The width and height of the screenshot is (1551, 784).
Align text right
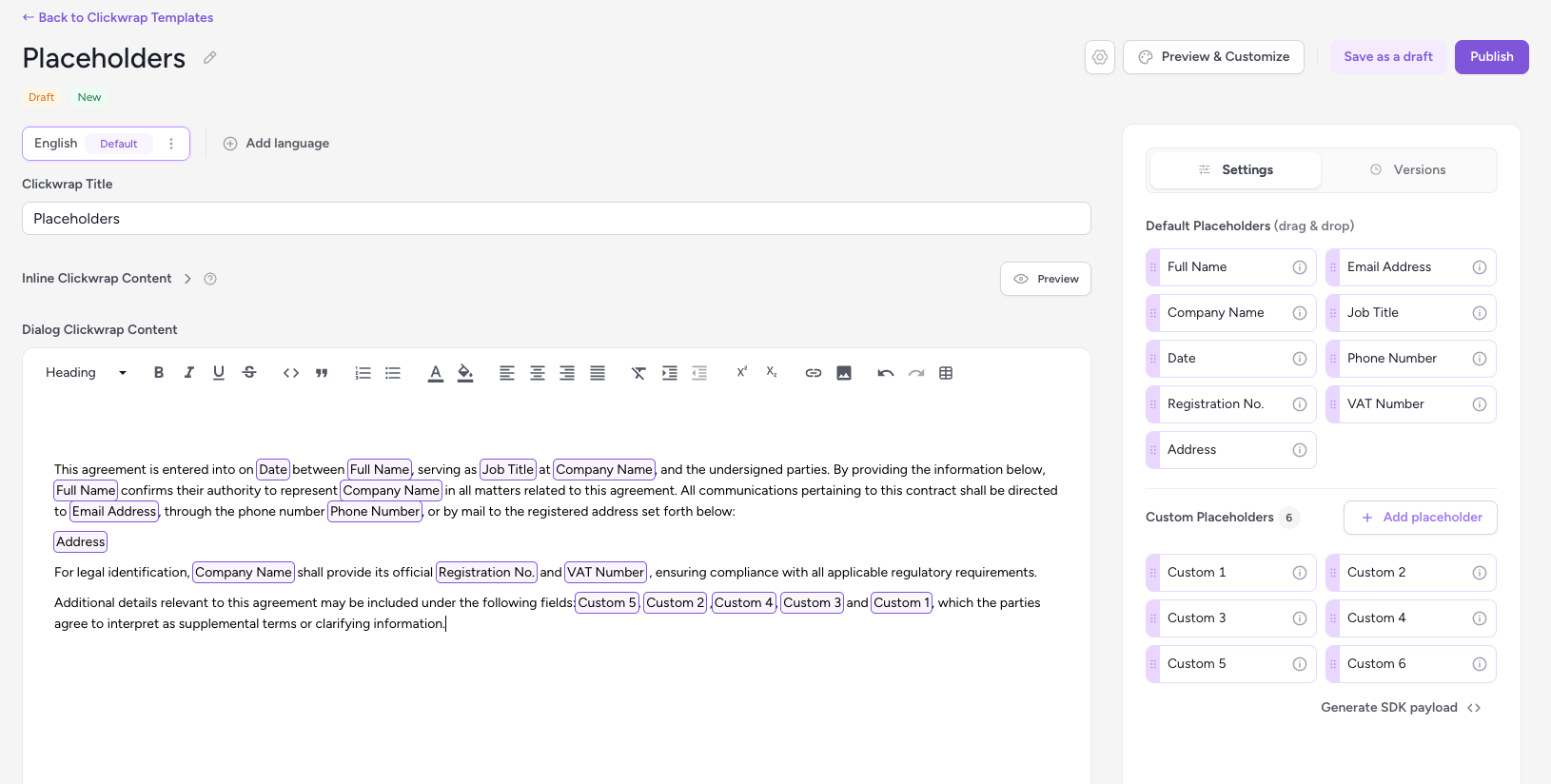coord(567,373)
